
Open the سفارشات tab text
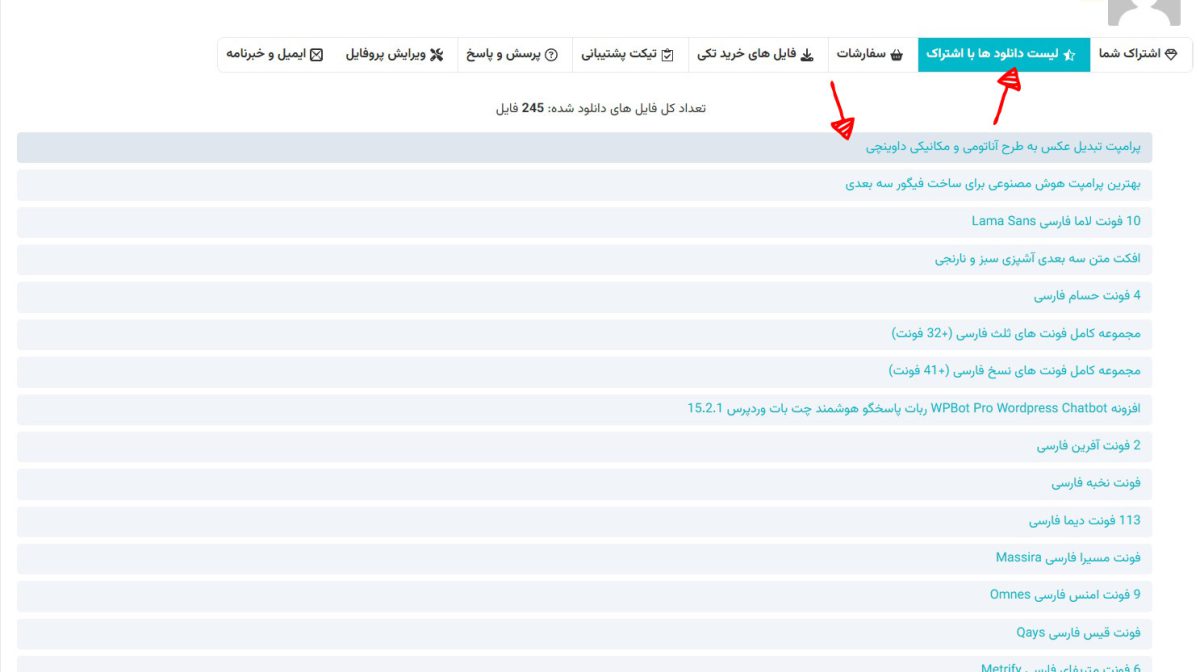pyautogui.click(x=861, y=54)
